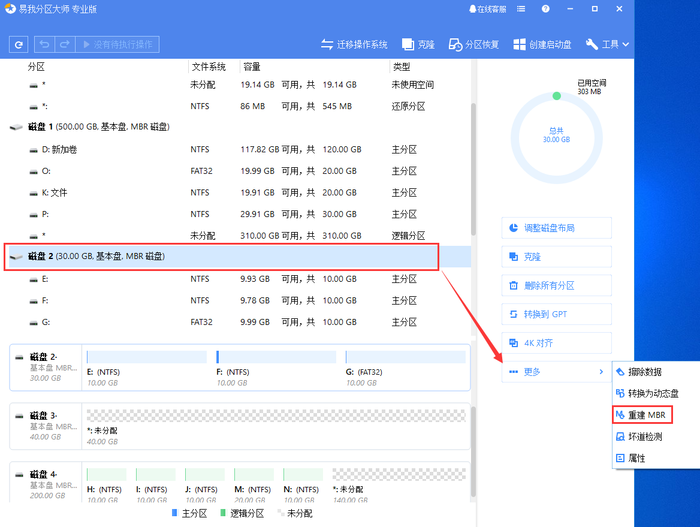Image resolution: width=700 pixels, height=527 pixels.
Task: Expand the 更多 submenu in the side panel
Action: point(556,372)
